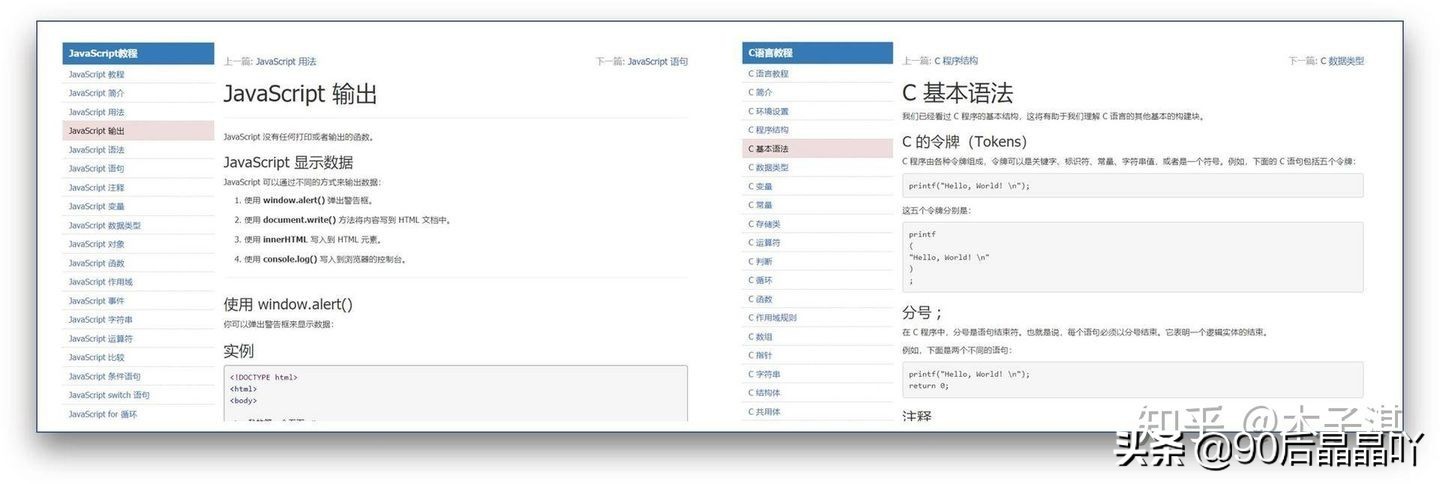The height and width of the screenshot is (484, 1440).
Task: Open 'JavaScript 数据类型' sidebar entry
Action: click(x=105, y=226)
